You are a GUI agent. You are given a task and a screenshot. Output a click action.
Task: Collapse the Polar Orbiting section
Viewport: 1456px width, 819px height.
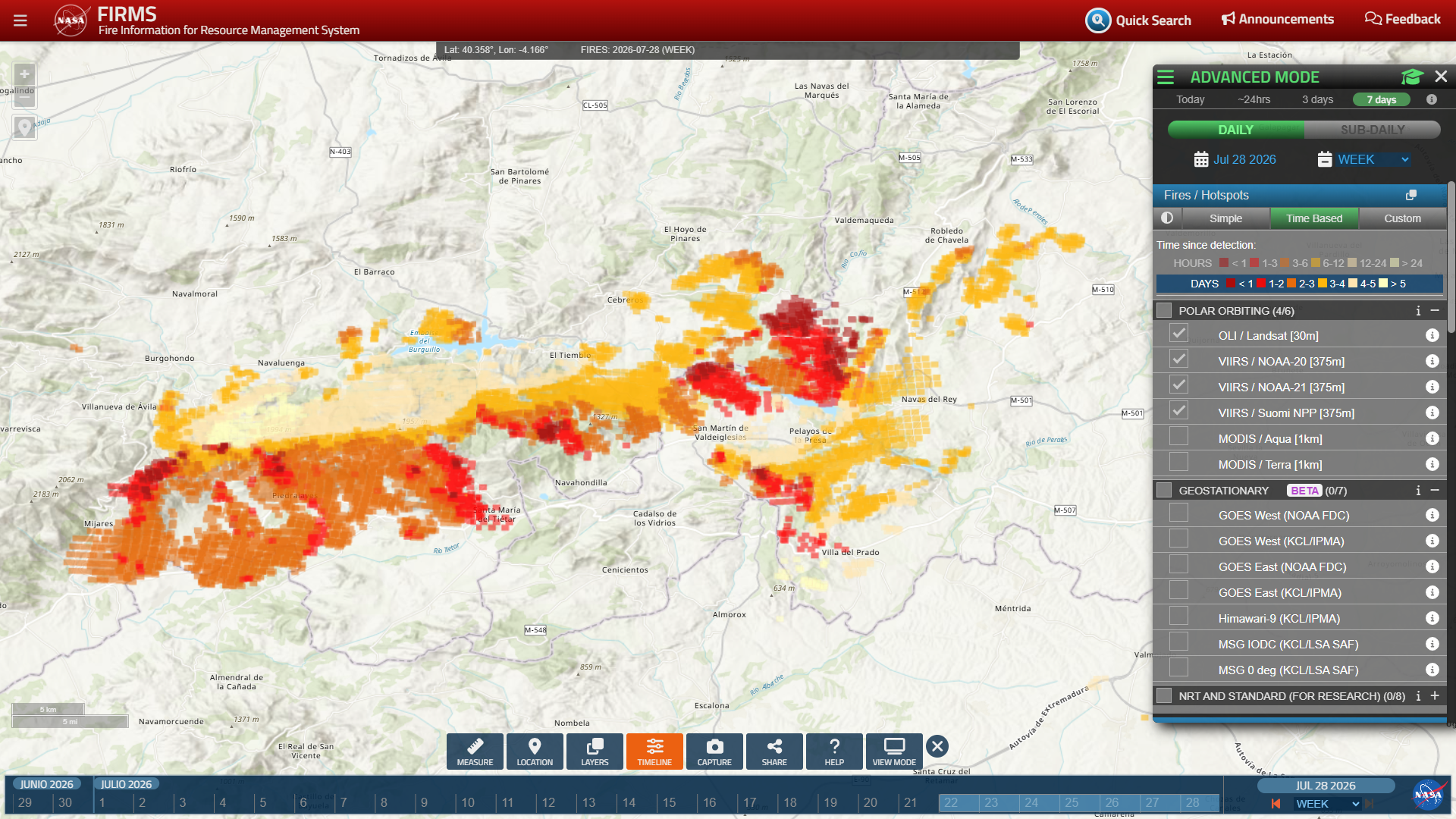pos(1435,311)
